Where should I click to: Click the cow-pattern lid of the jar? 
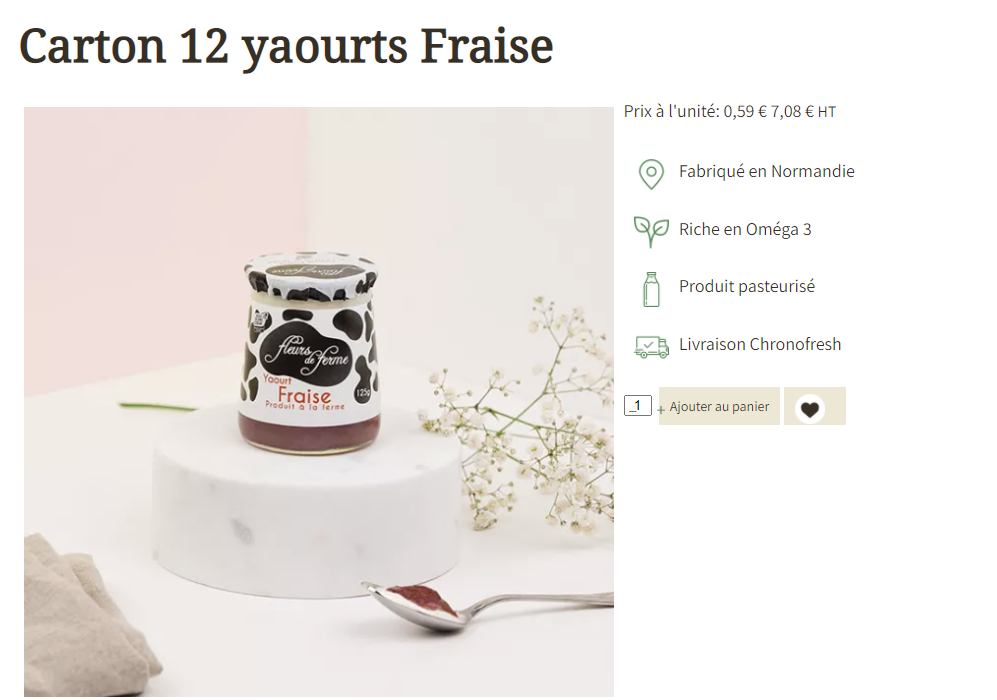pos(310,275)
